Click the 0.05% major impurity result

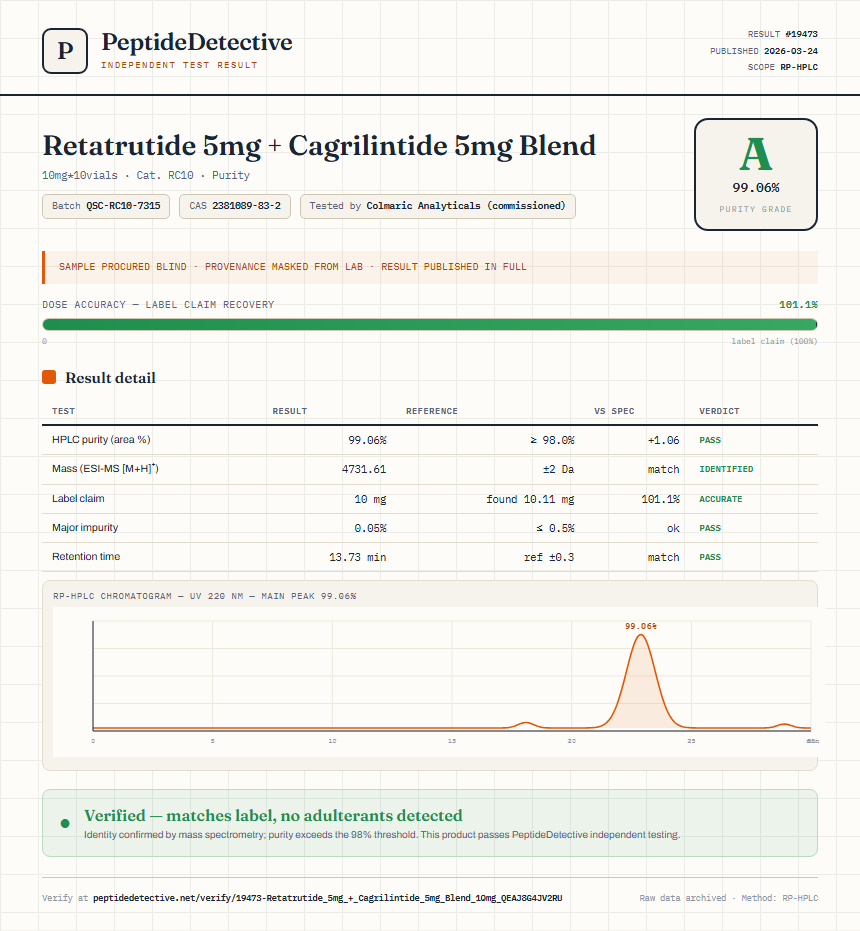(x=370, y=528)
